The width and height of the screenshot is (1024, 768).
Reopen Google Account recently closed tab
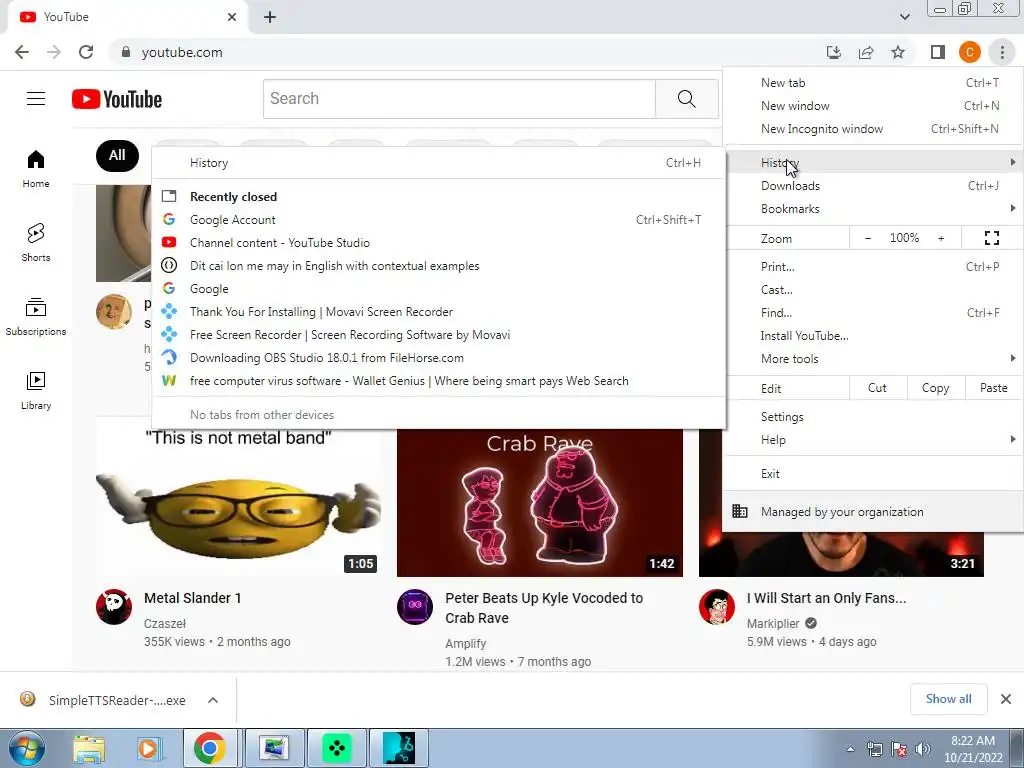(x=438, y=220)
